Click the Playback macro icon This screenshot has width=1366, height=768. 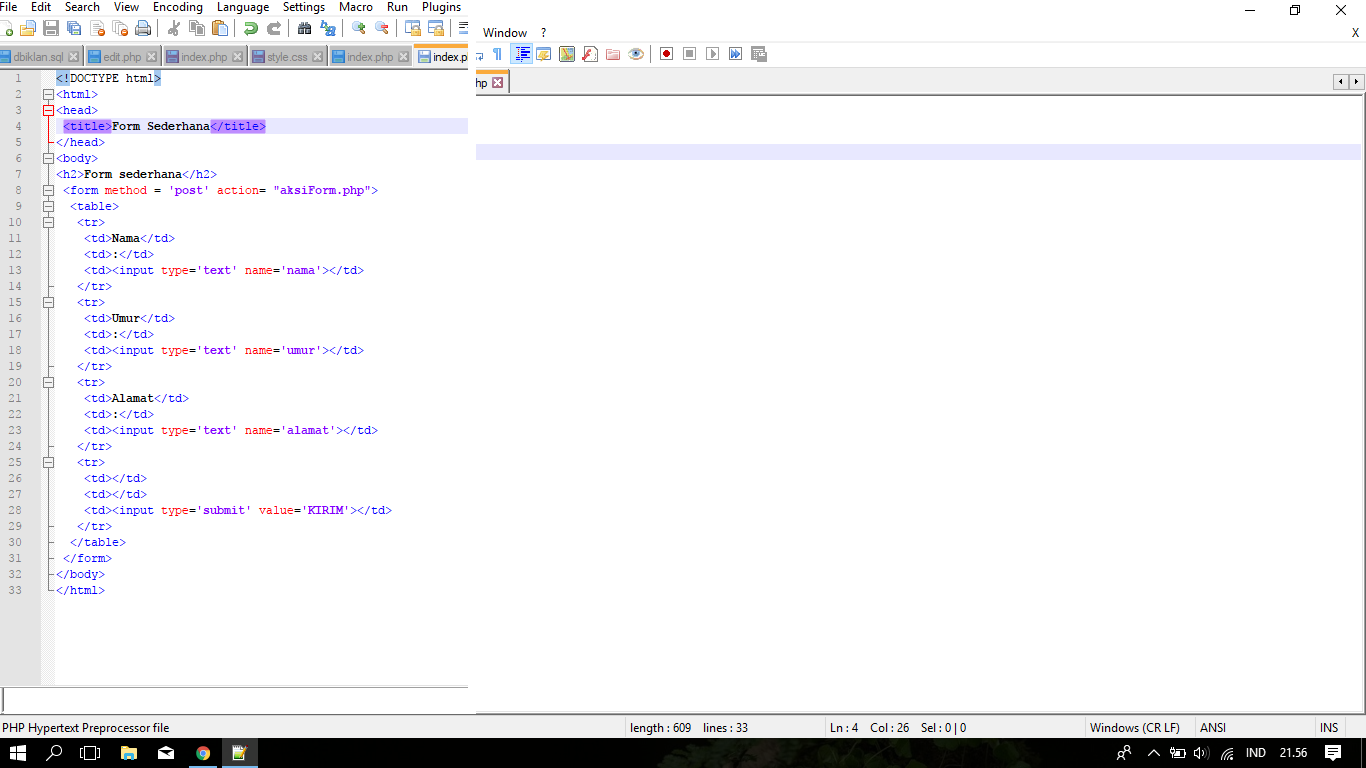(x=711, y=53)
